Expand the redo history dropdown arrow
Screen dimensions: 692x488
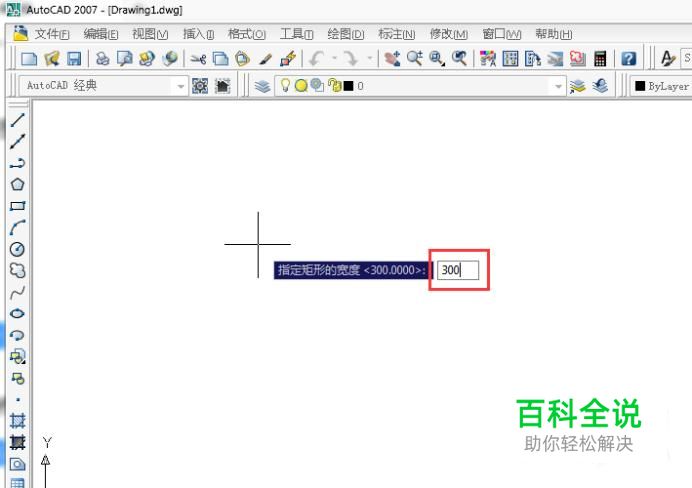(x=369, y=58)
